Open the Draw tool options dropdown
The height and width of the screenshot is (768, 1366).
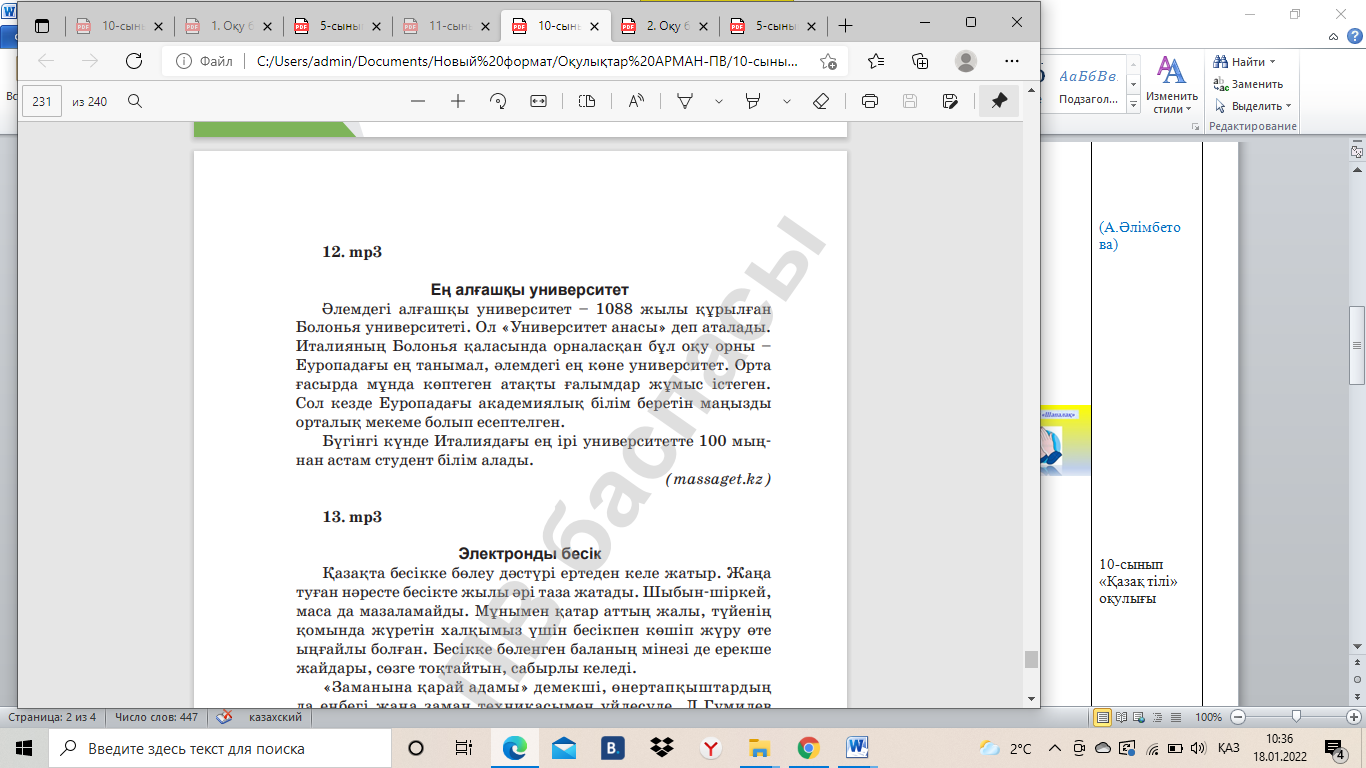719,101
